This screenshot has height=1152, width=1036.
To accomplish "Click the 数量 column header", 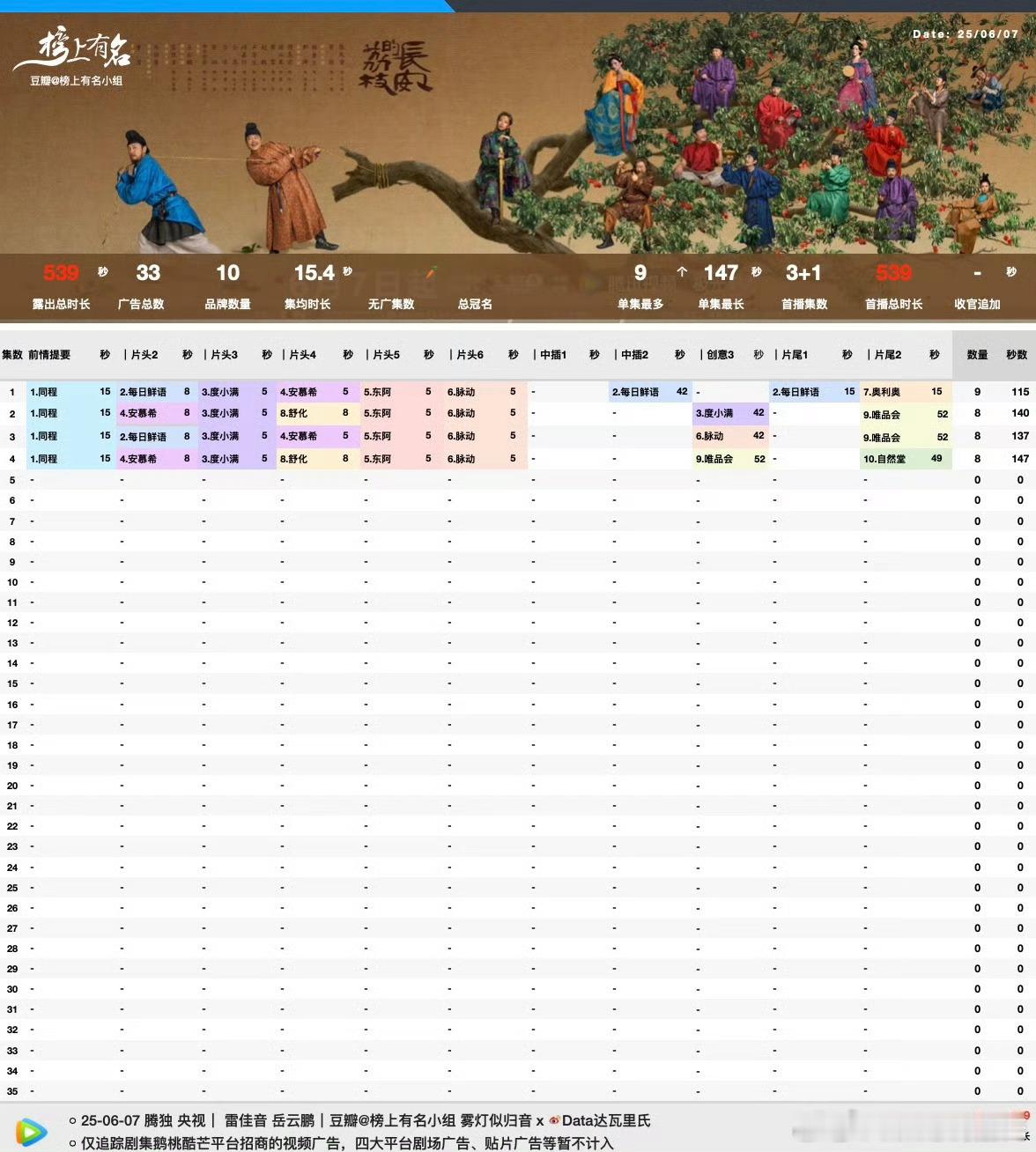I will click(977, 355).
